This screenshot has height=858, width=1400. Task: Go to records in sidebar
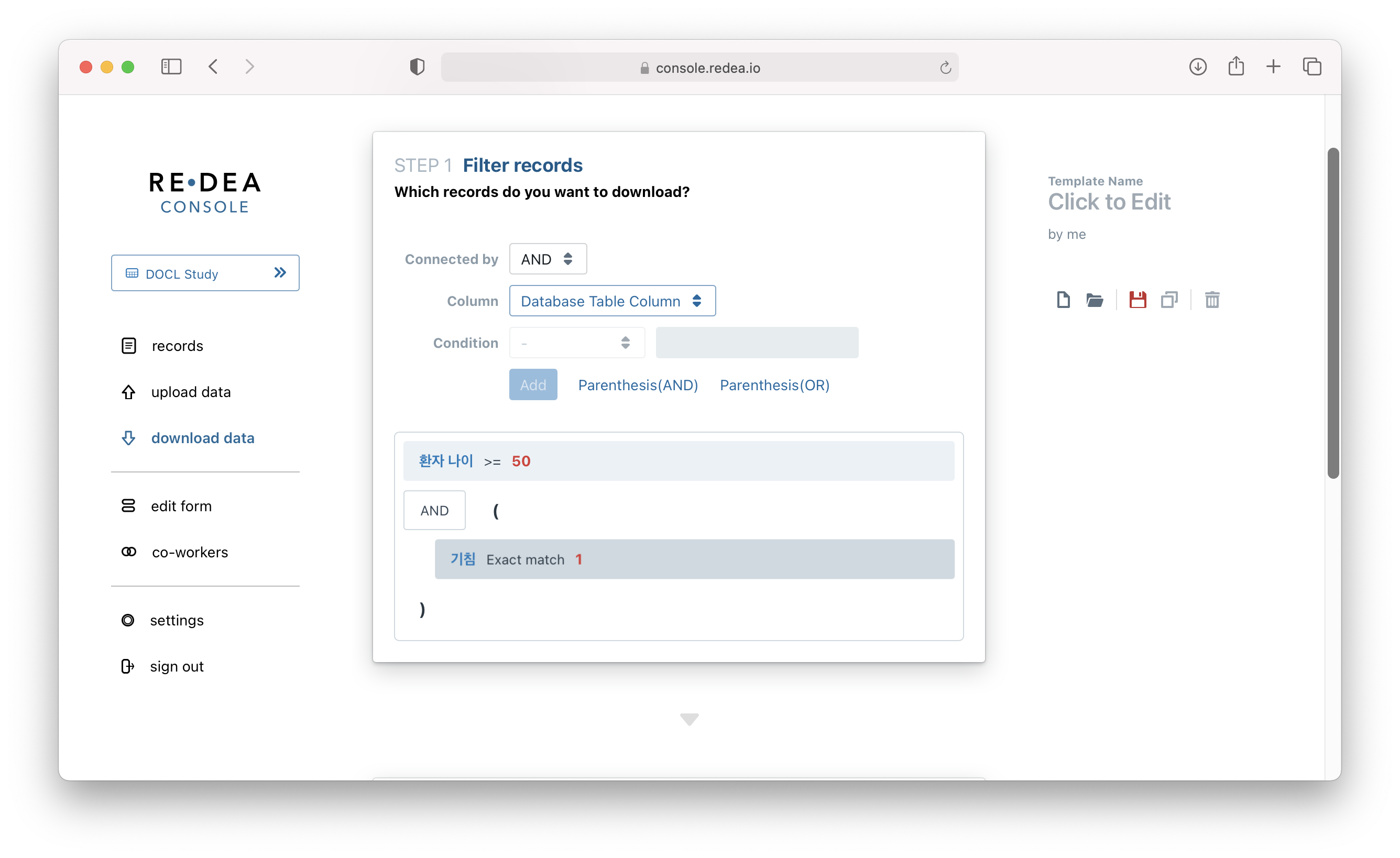point(177,346)
